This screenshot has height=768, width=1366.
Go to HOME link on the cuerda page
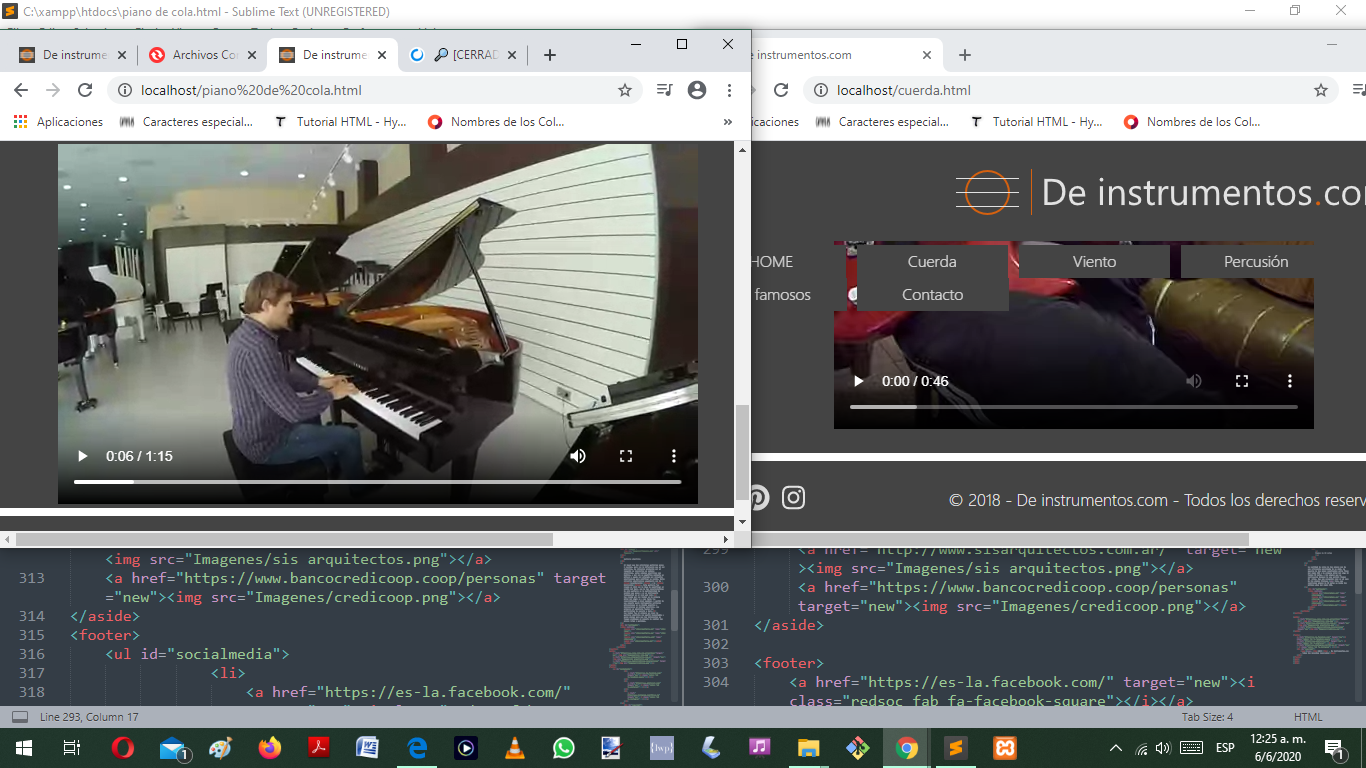(772, 262)
